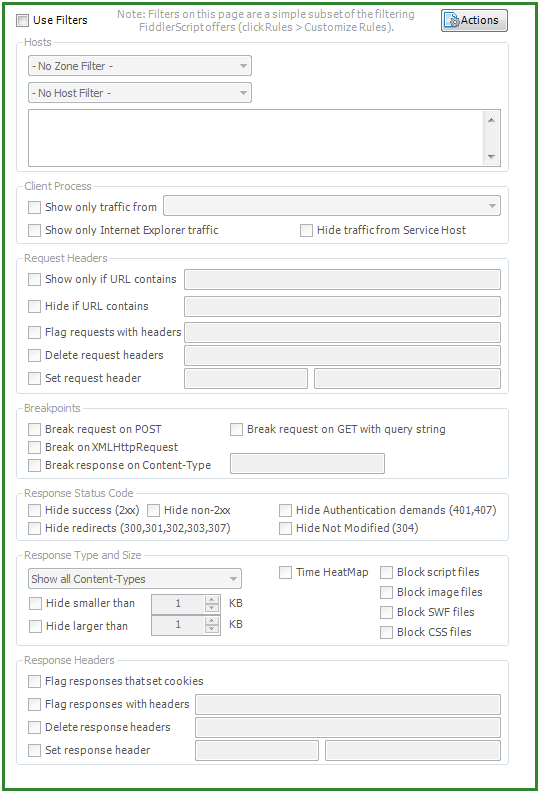This screenshot has height=793, width=541.
Task: Increase the Hide smaller than KB value
Action: click(x=212, y=599)
